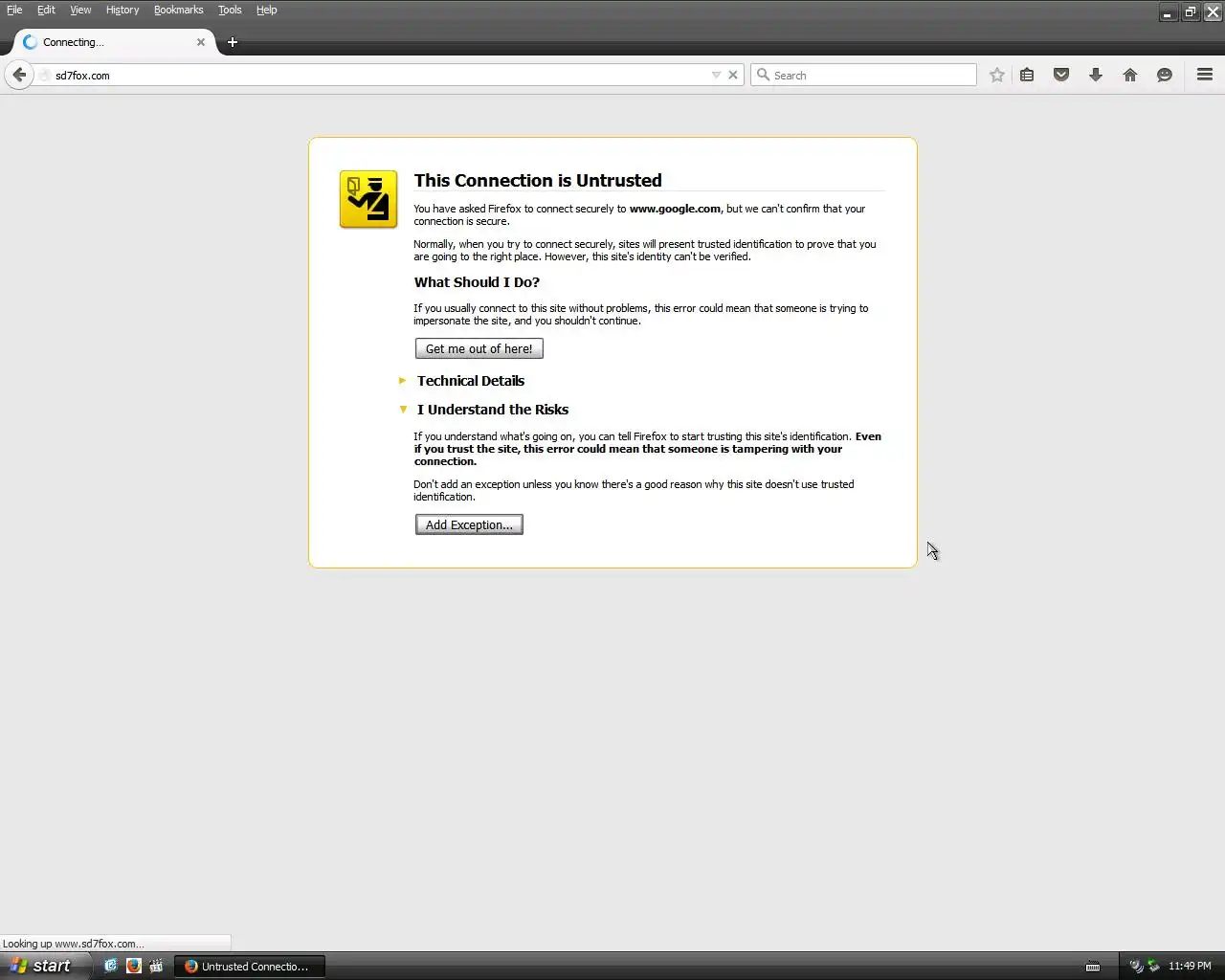Open the Windows start button

click(x=45, y=966)
